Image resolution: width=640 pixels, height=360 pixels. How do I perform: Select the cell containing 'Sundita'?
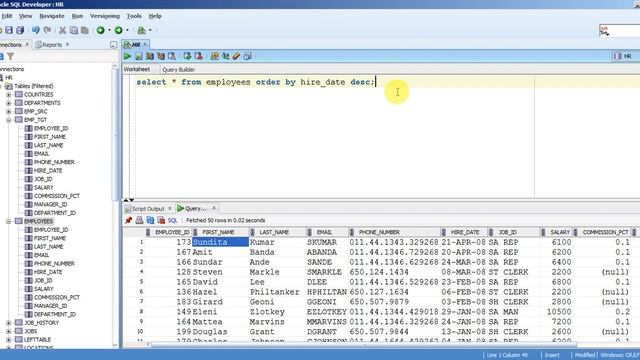click(220, 242)
